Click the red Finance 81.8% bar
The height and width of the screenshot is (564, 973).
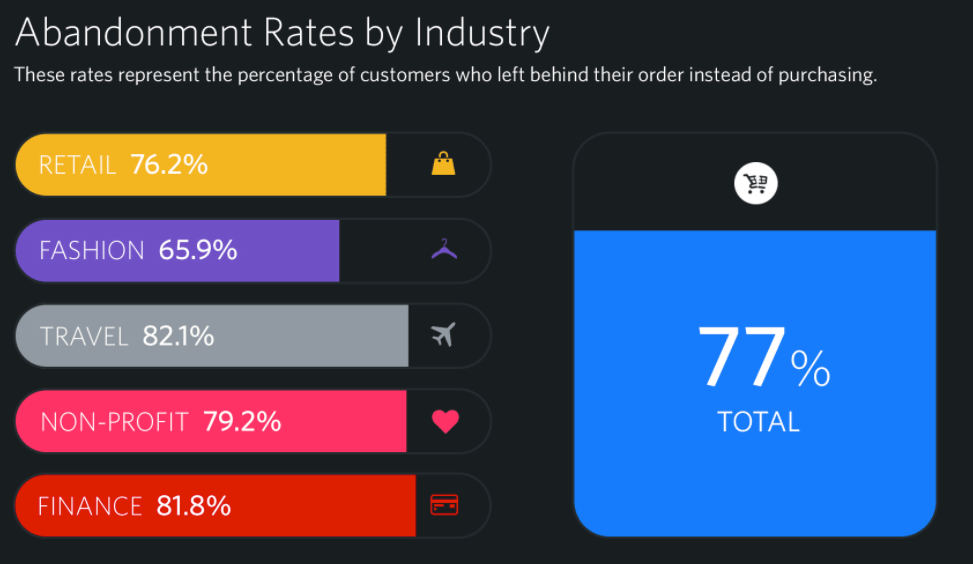215,505
